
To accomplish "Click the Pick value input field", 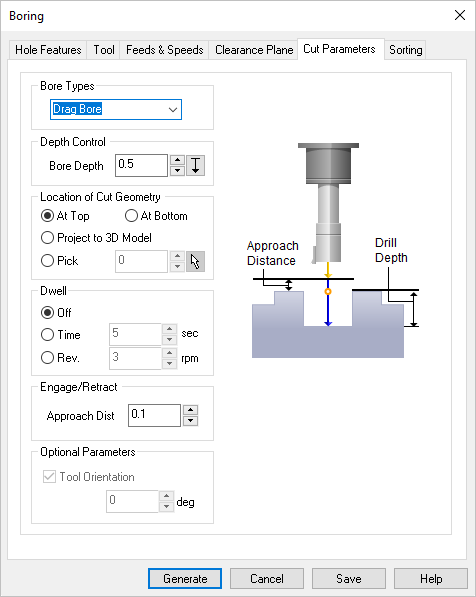I will [x=141, y=261].
